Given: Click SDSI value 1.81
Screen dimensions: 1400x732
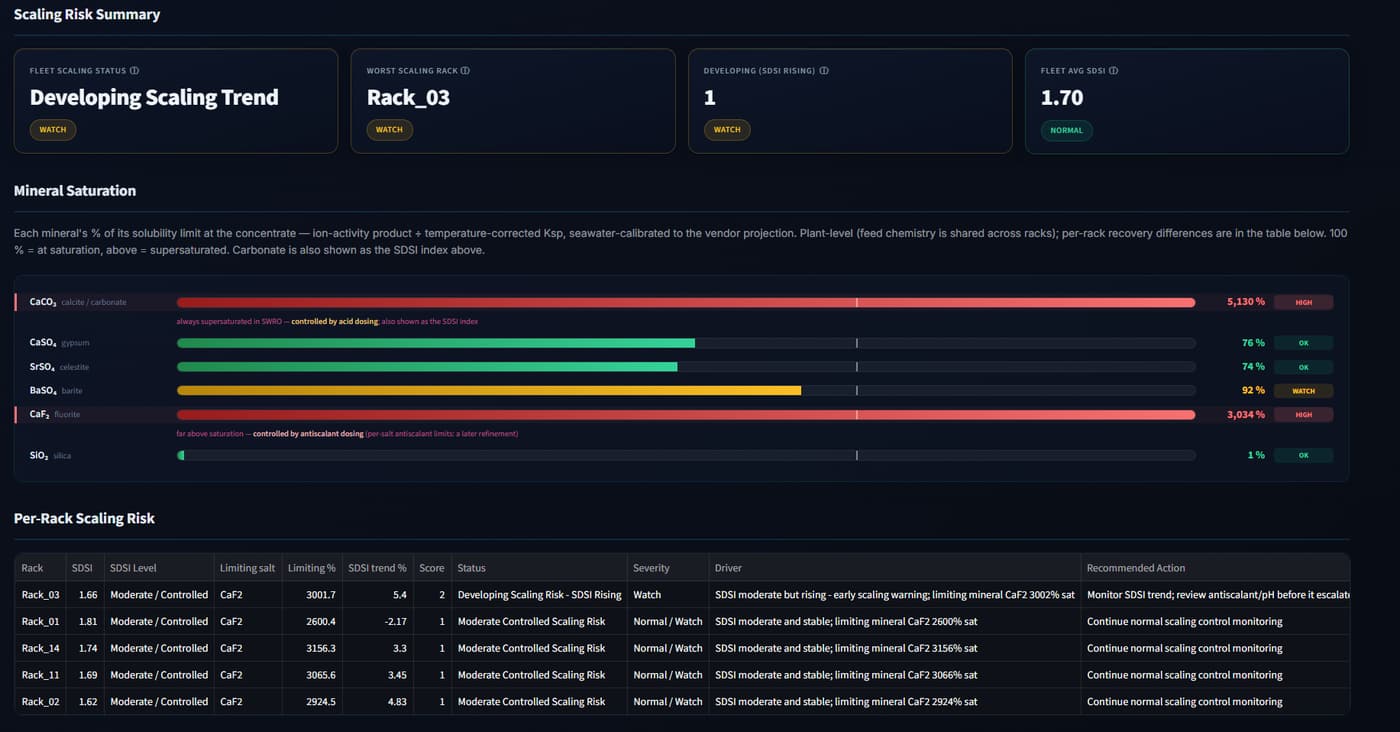Looking at the screenshot, I should (x=85, y=622).
